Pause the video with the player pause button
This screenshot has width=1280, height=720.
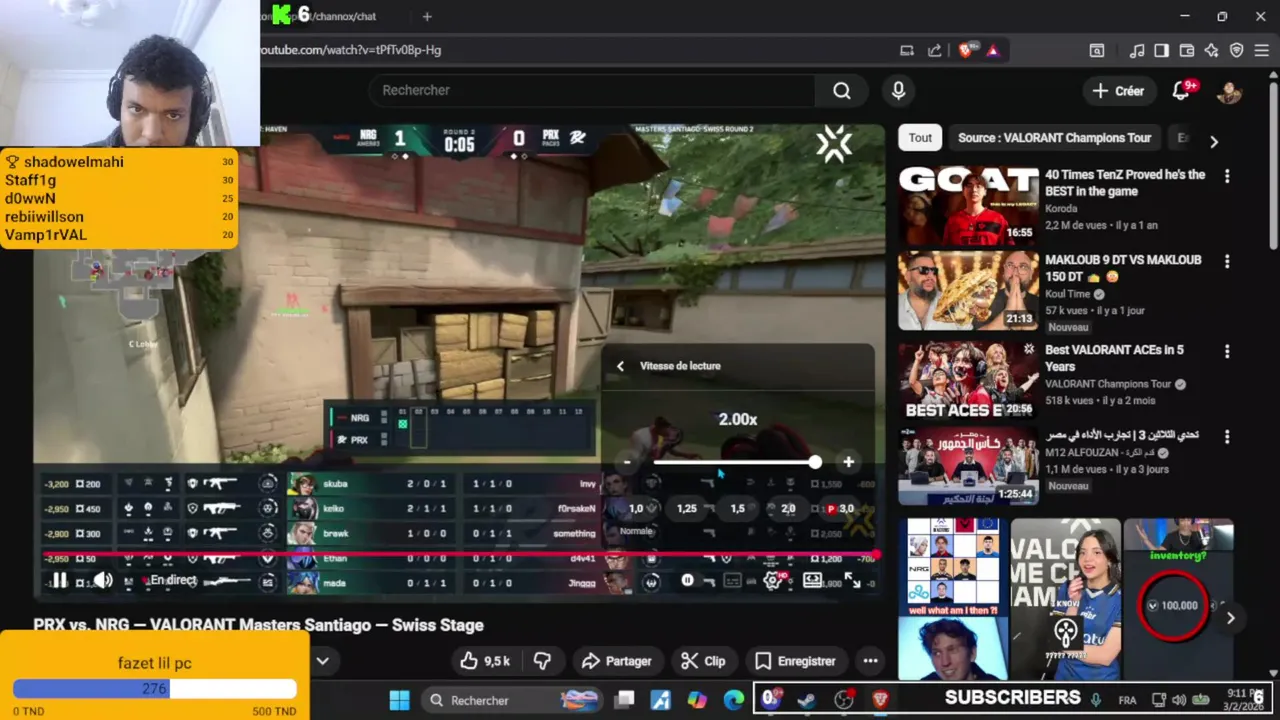pos(59,581)
